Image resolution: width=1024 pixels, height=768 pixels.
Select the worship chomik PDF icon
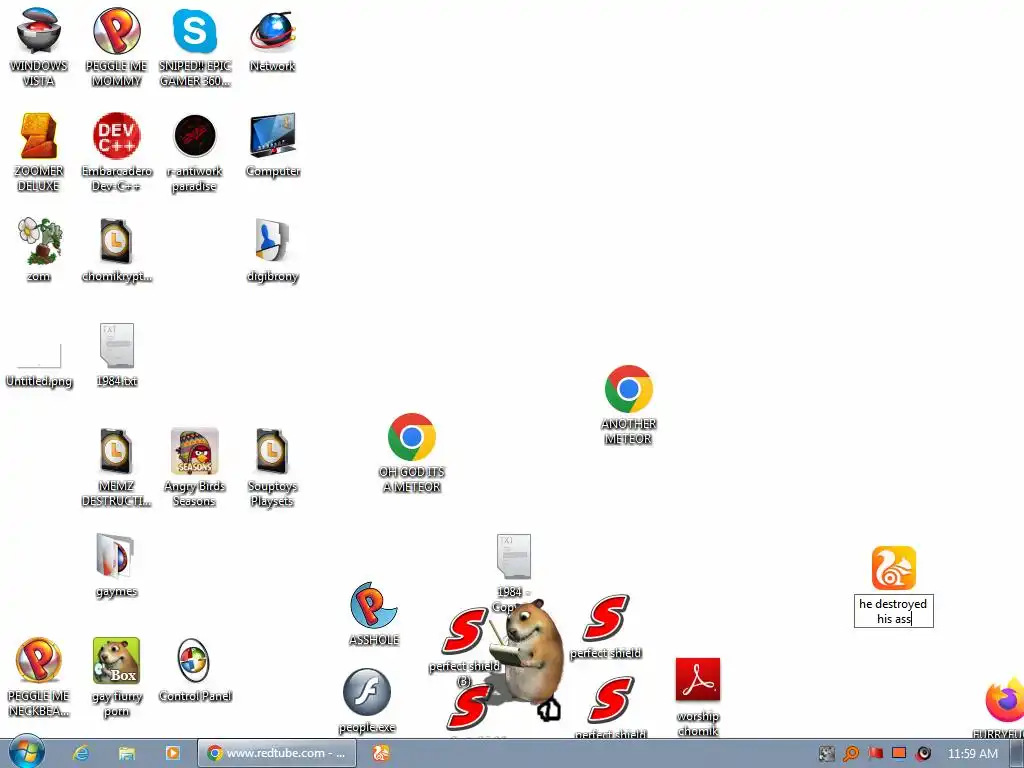coord(698,680)
